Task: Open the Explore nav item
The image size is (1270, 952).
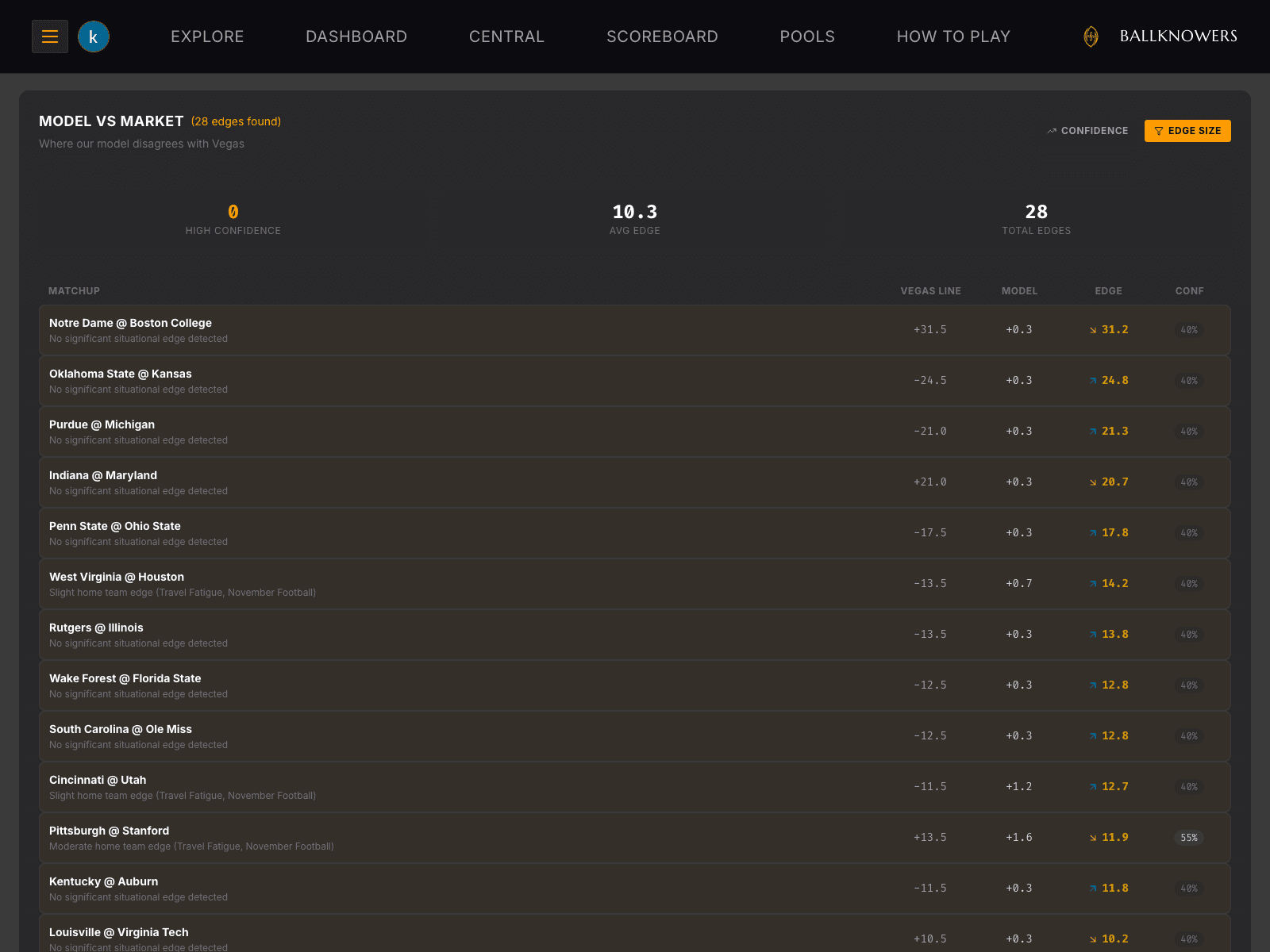Action: (x=207, y=36)
